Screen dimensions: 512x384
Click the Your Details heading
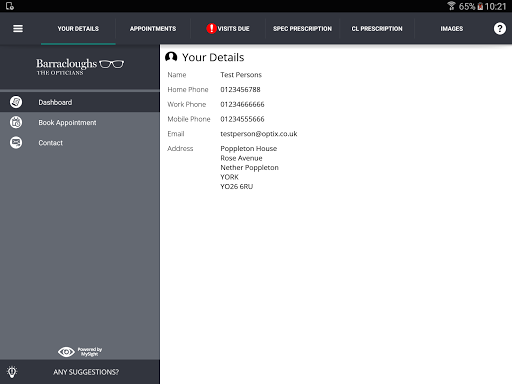[213, 57]
